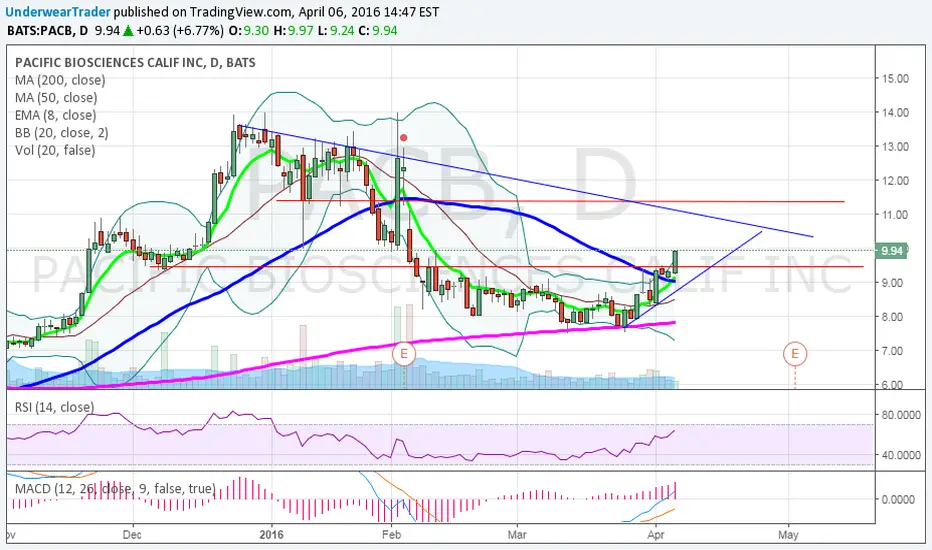Click the red dot above February candle

tap(404, 138)
